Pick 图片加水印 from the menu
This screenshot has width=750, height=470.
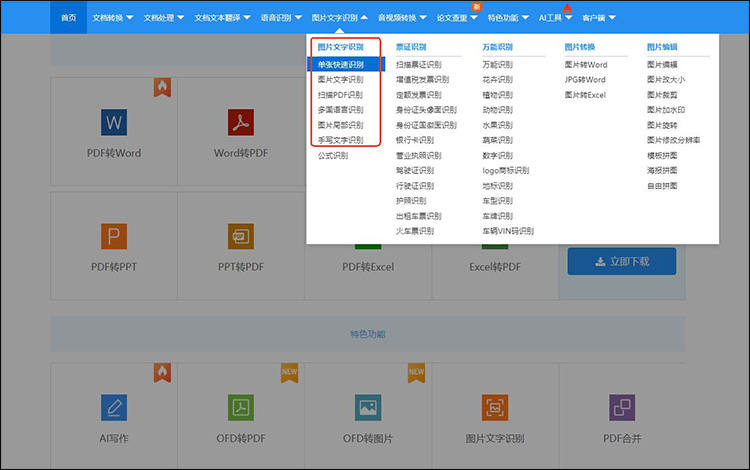(x=666, y=109)
